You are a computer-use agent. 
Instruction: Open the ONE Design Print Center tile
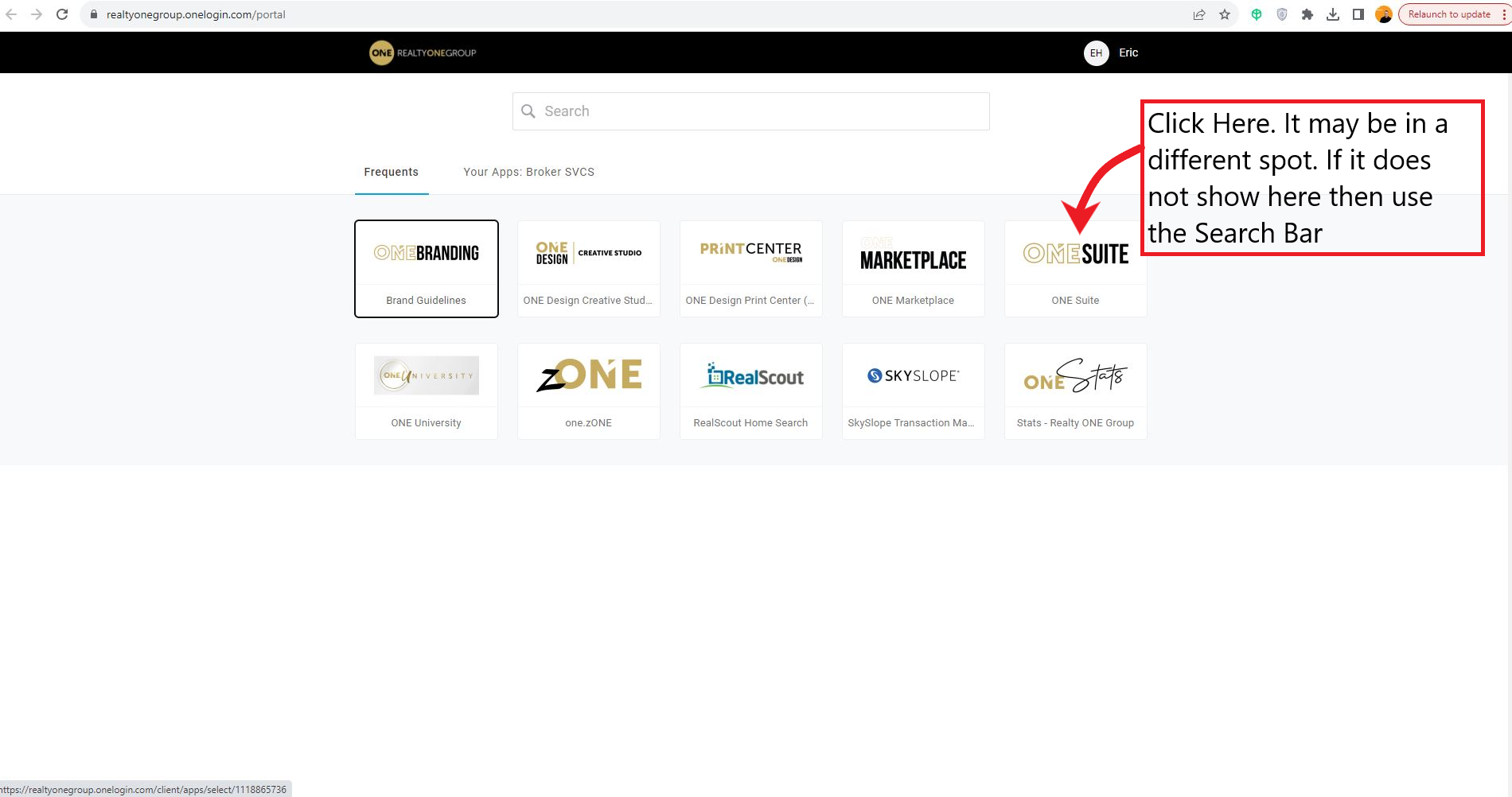coord(751,269)
